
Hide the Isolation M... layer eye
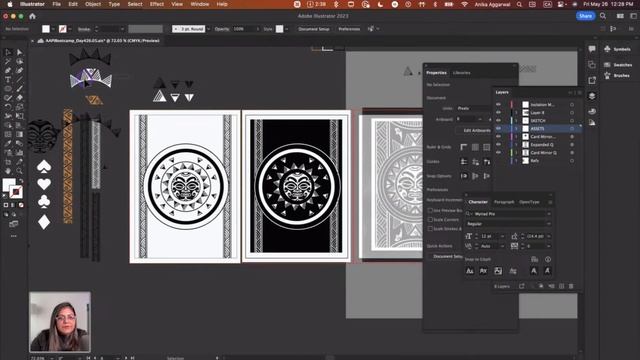coord(498,104)
